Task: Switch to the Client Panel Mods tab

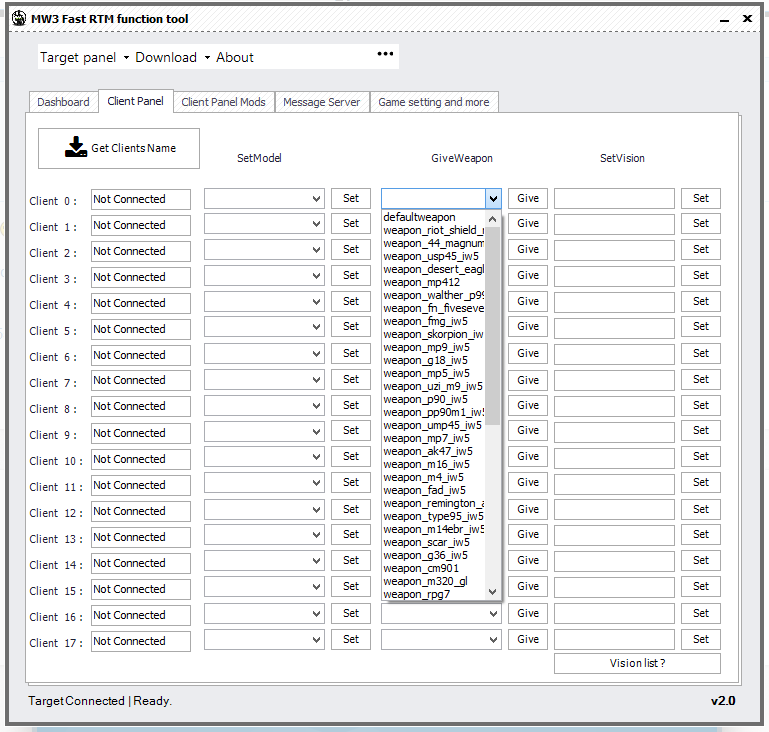Action: point(223,102)
